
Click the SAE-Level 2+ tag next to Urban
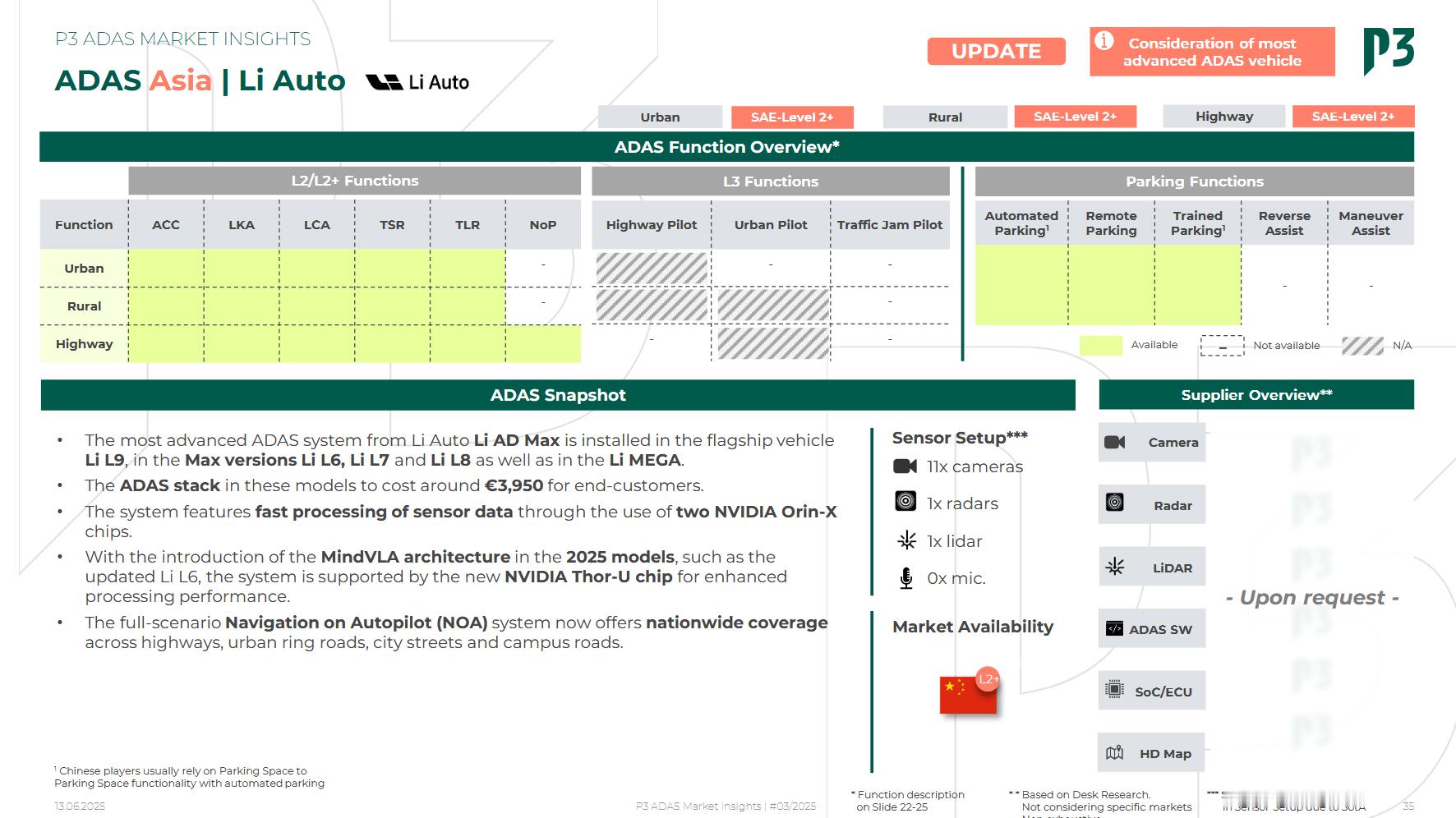click(792, 117)
